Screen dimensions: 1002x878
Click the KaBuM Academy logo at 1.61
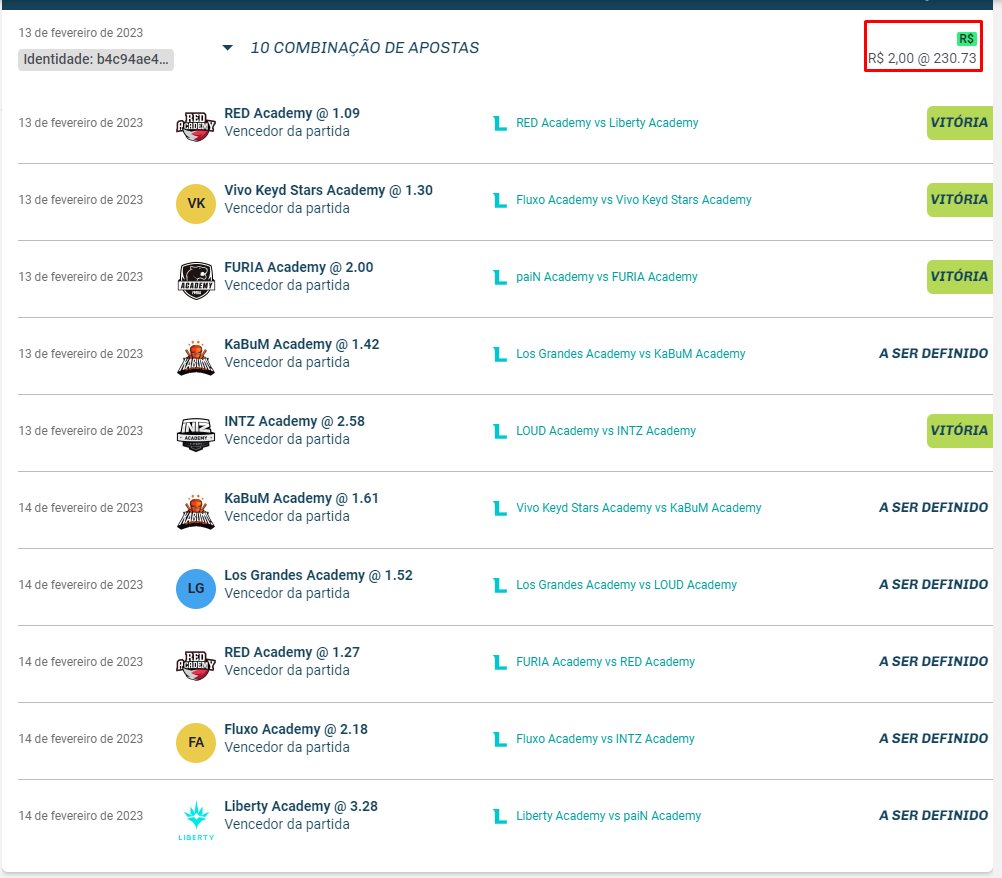pyautogui.click(x=196, y=512)
